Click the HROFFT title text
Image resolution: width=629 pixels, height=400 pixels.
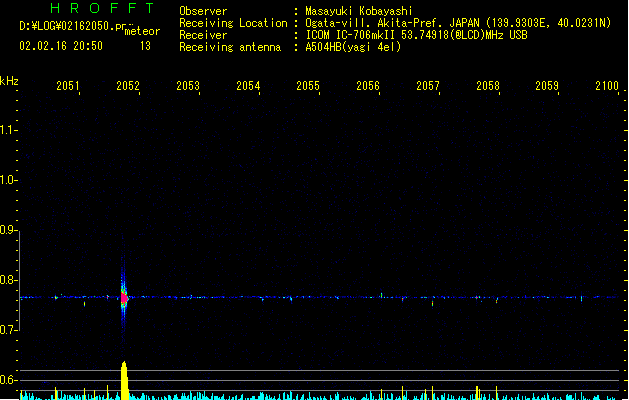coord(103,8)
